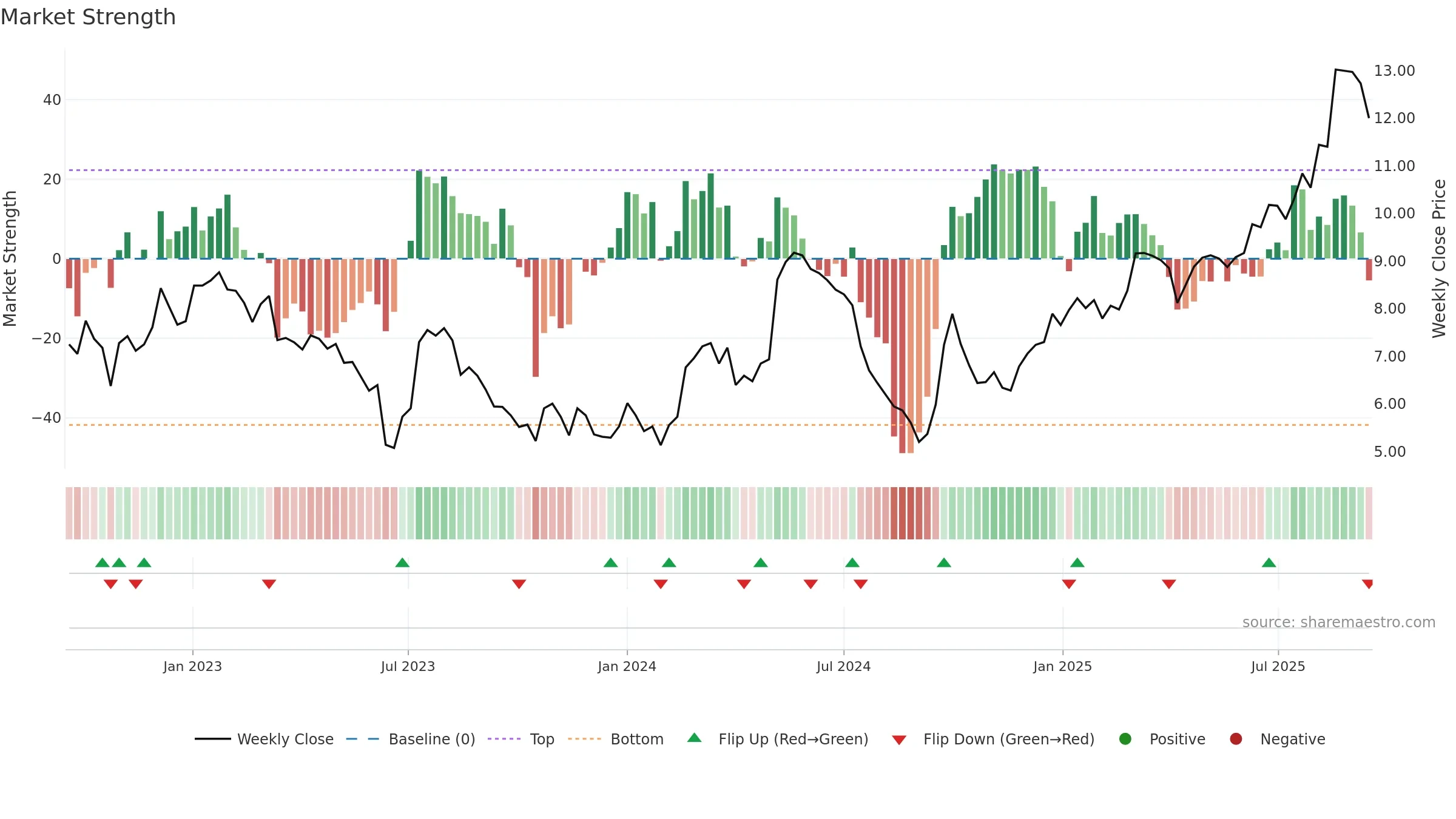Select the green Flip Up marker after Jan 2025

click(x=1077, y=562)
